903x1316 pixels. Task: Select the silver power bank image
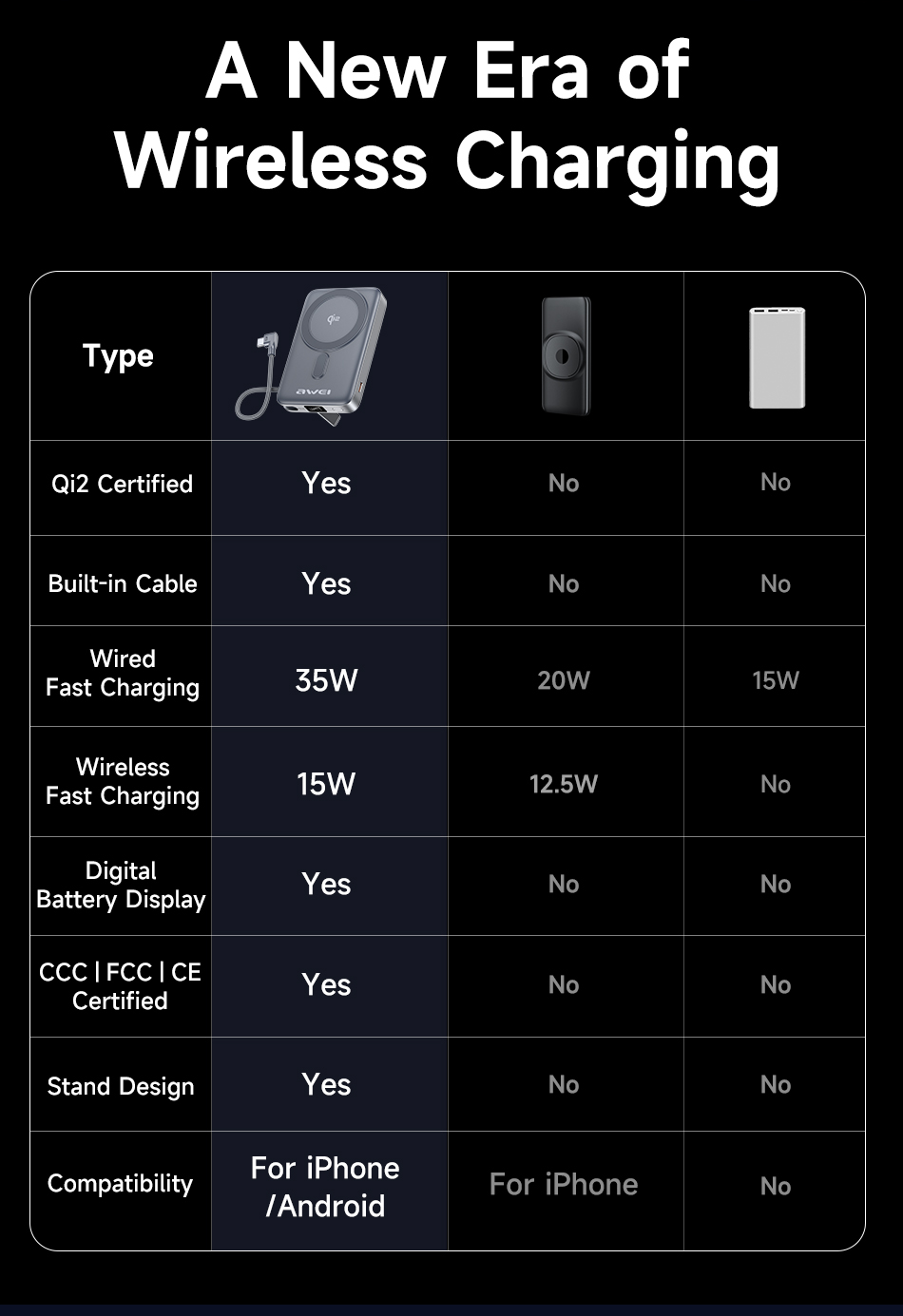tap(777, 357)
